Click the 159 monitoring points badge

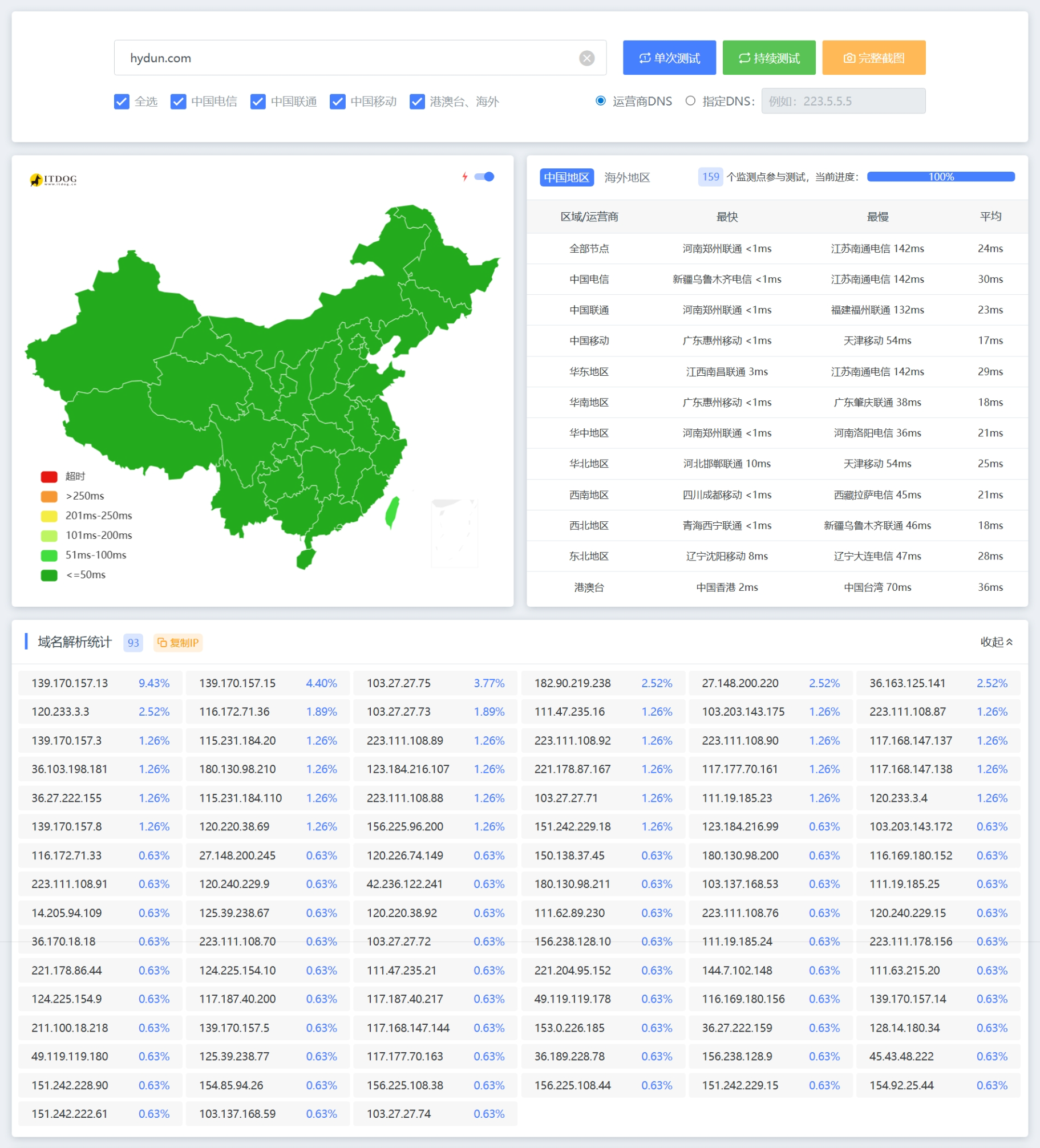[710, 177]
